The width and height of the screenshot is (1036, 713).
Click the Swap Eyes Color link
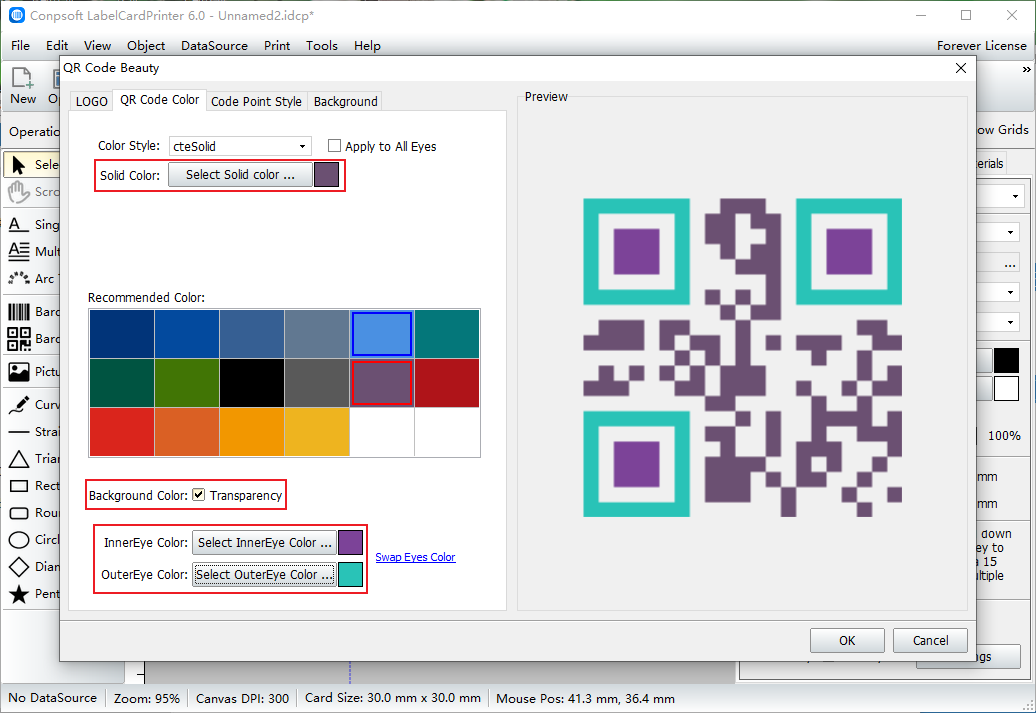tap(415, 557)
